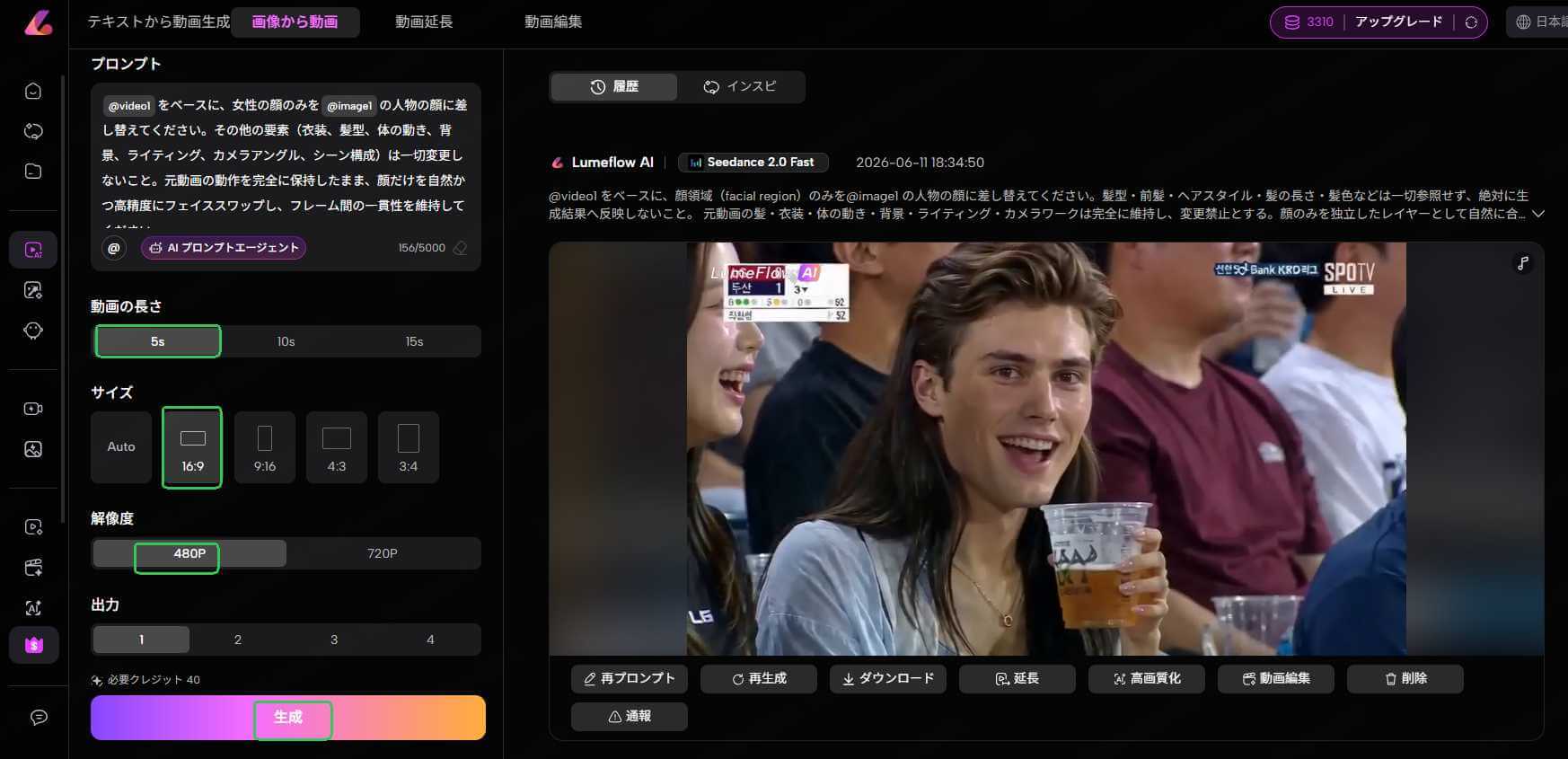The image size is (1568, 759).
Task: Click the purple crown pricing sidebar icon
Action: point(34,645)
